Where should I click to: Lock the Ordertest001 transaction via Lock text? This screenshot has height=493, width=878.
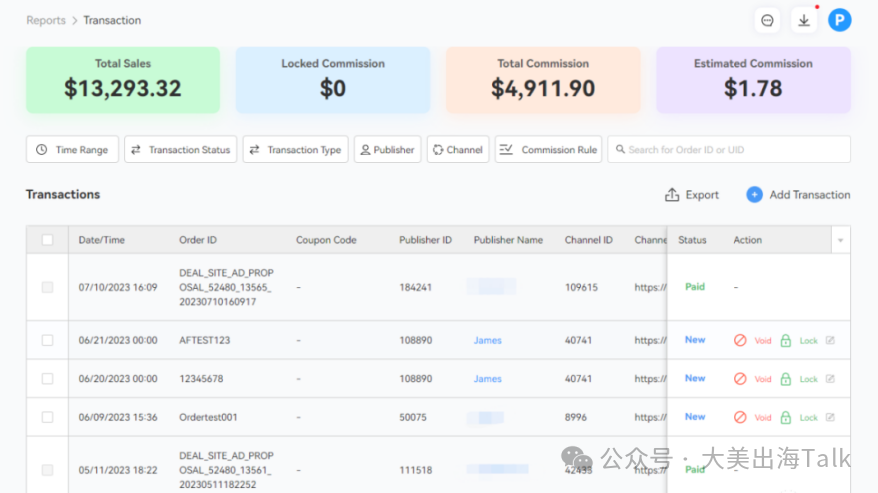click(x=809, y=418)
